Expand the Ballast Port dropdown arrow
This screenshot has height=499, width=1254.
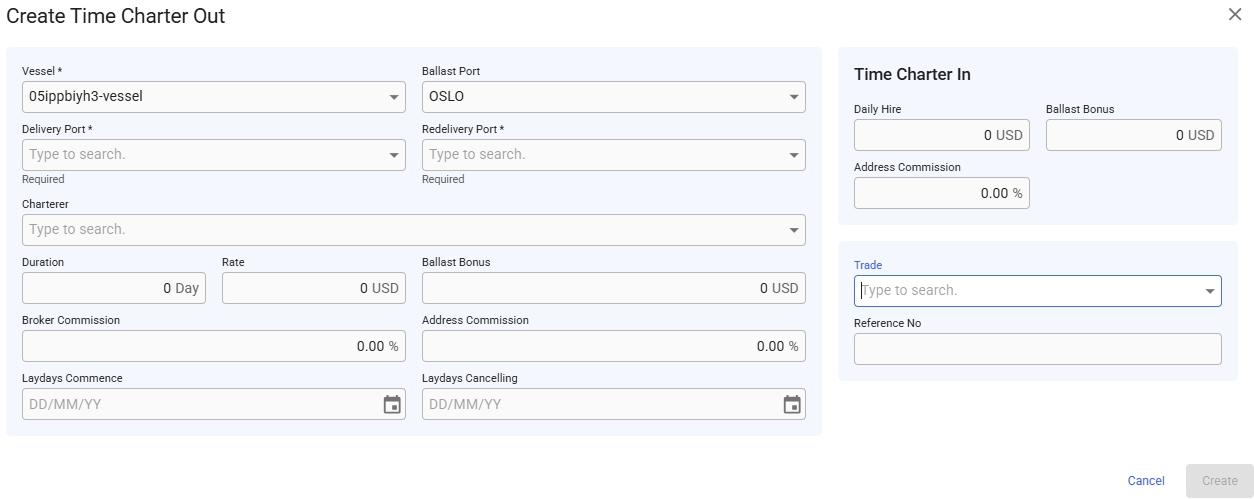click(x=794, y=97)
